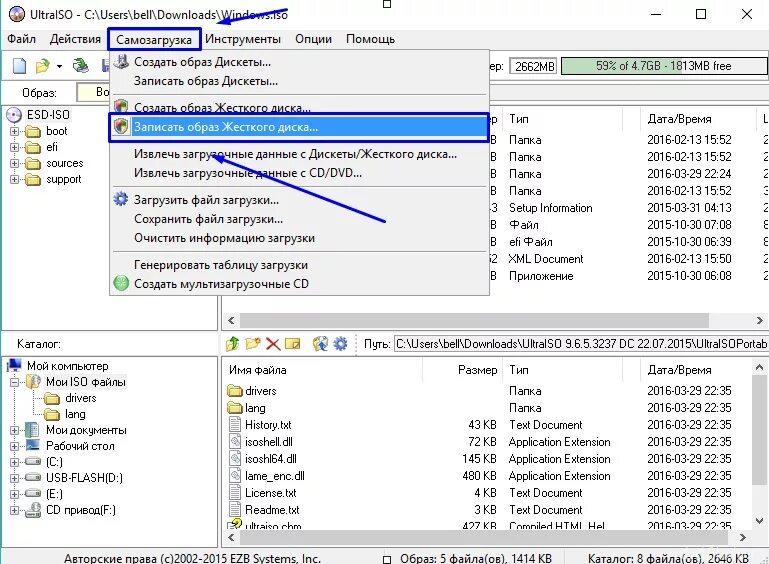Click the globe icon in the Каталог toolbar

[x=320, y=344]
